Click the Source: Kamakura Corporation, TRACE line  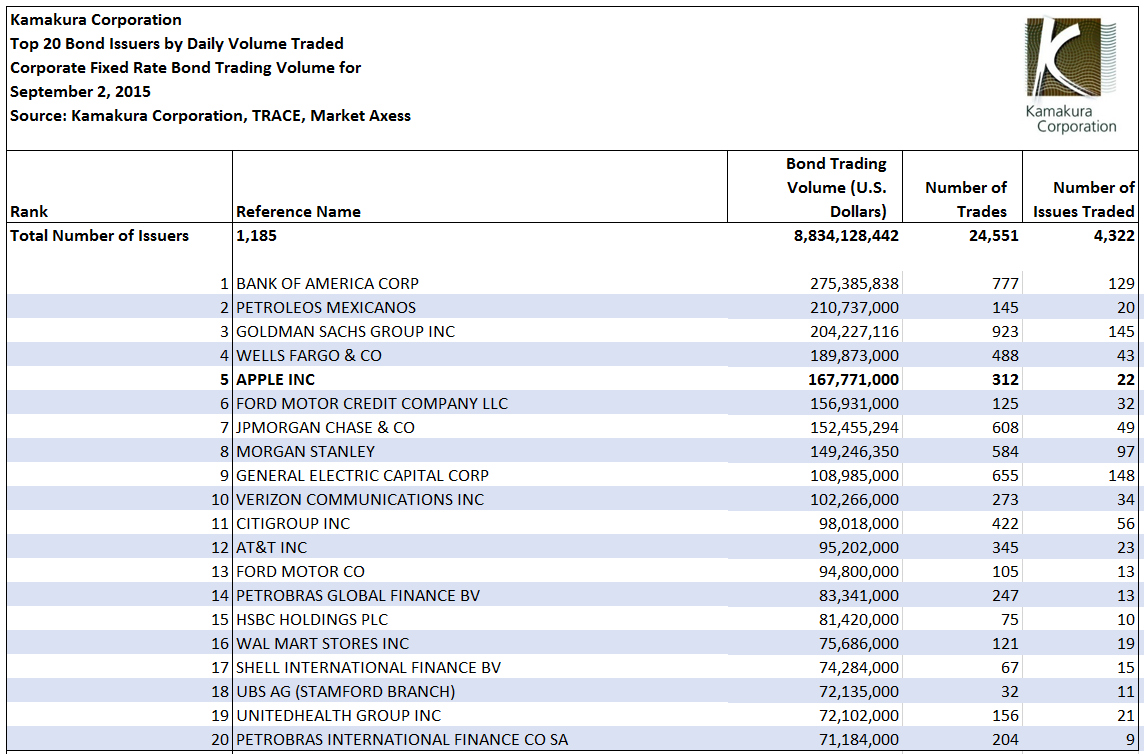[210, 115]
